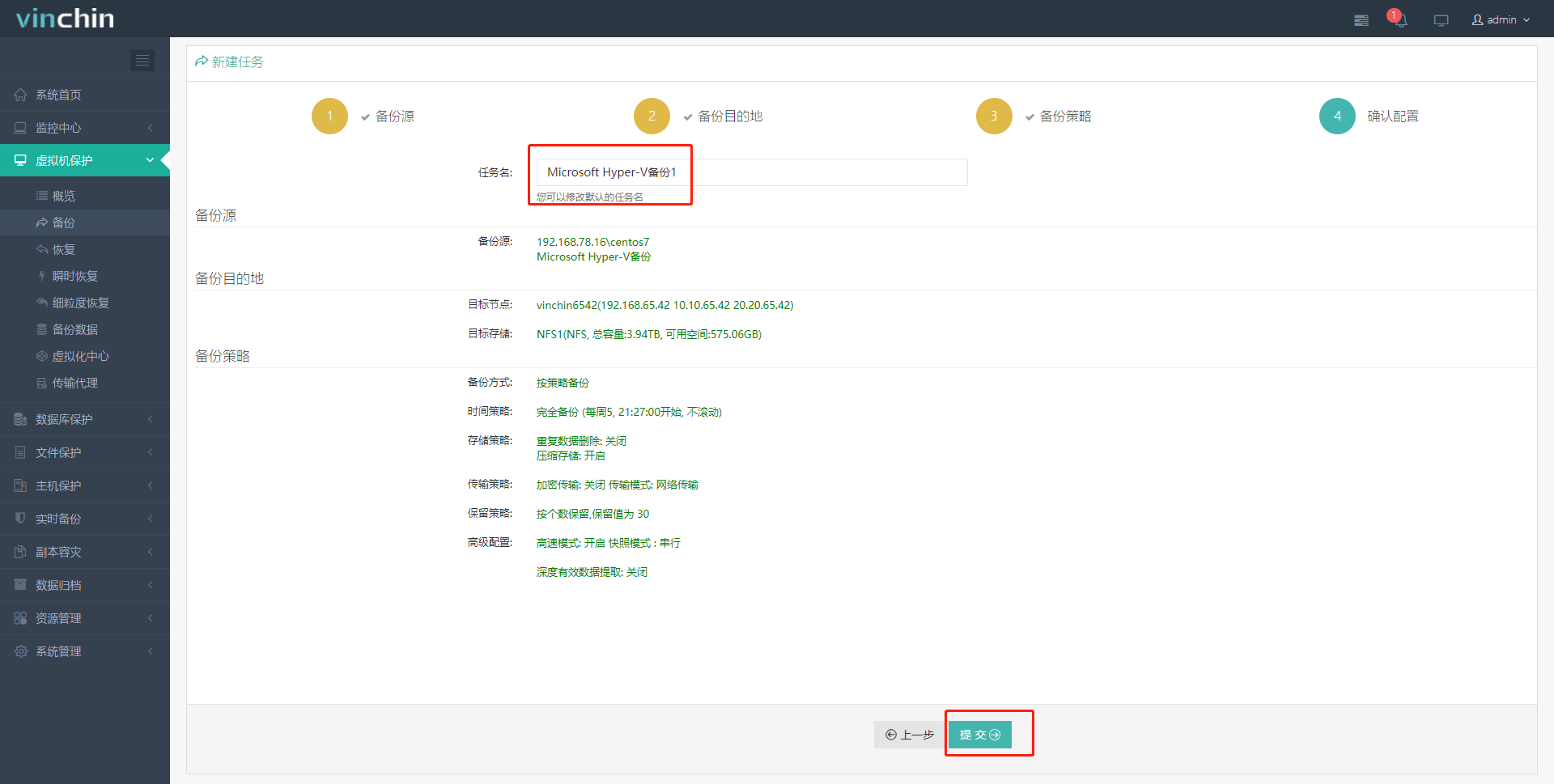Click target node vinchin6542 value
This screenshot has width=1554, height=784.
(x=664, y=305)
